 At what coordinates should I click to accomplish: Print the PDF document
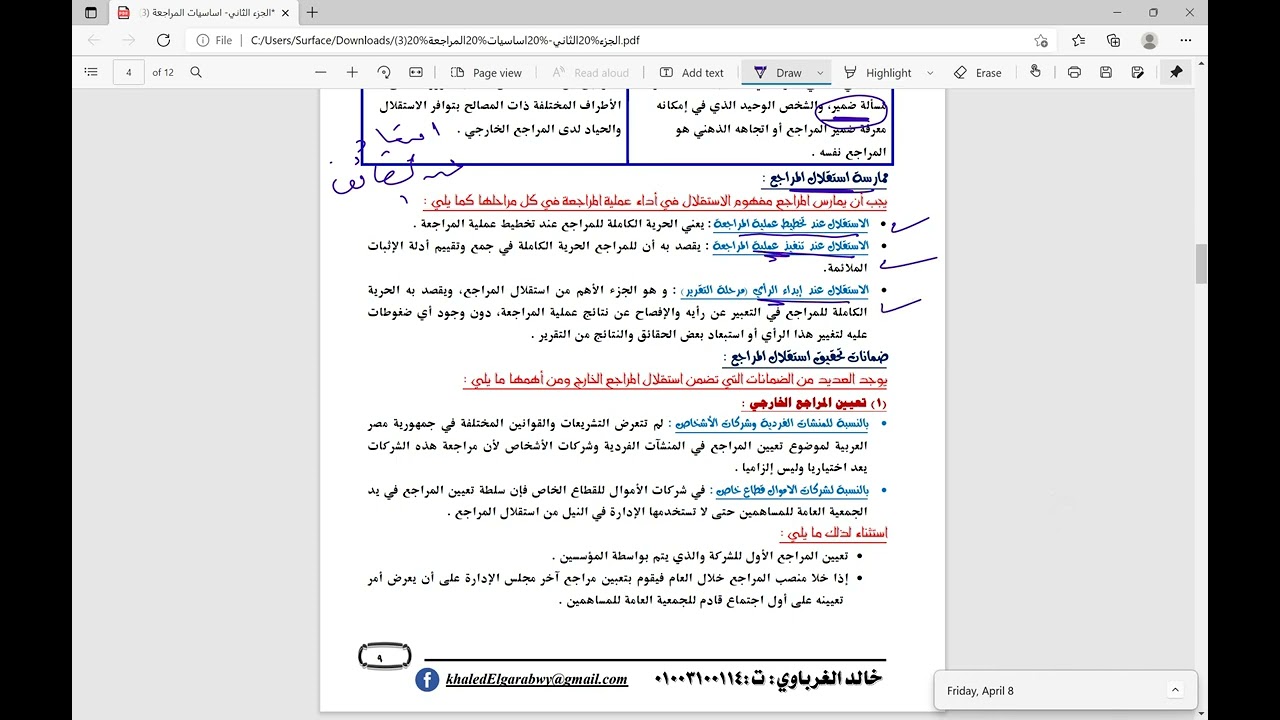(x=1074, y=72)
